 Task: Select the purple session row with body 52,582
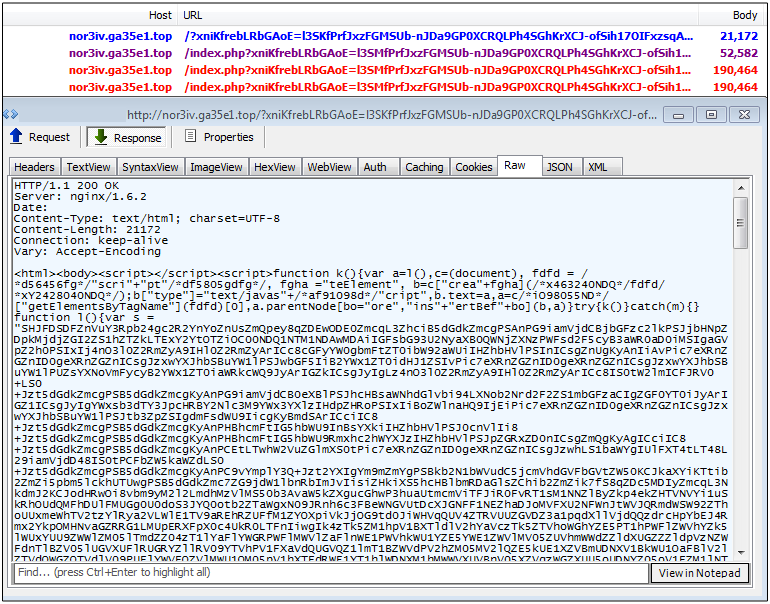pyautogui.click(x=385, y=53)
